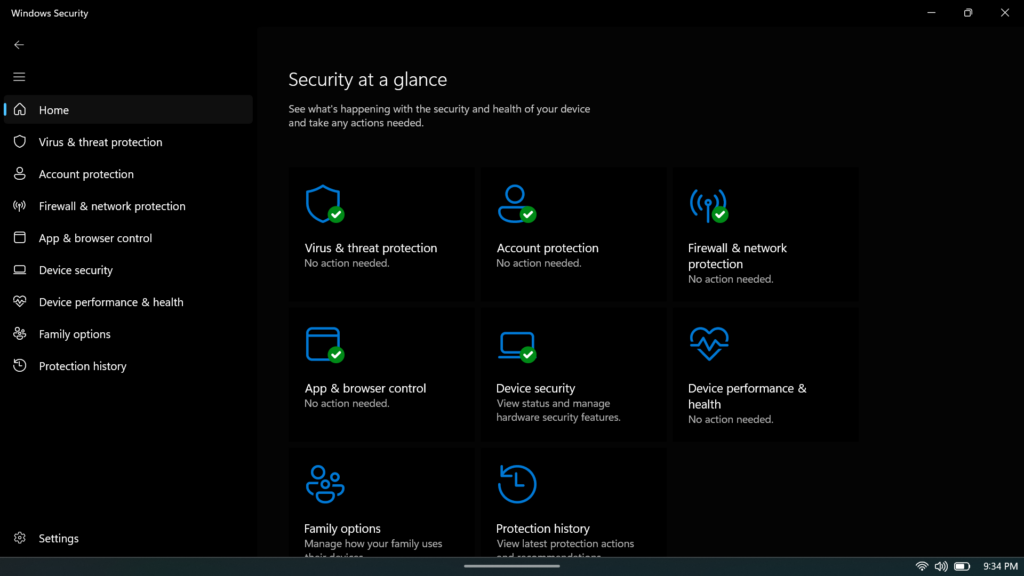
Task: Click the back arrow in the sidebar
Action: (19, 45)
